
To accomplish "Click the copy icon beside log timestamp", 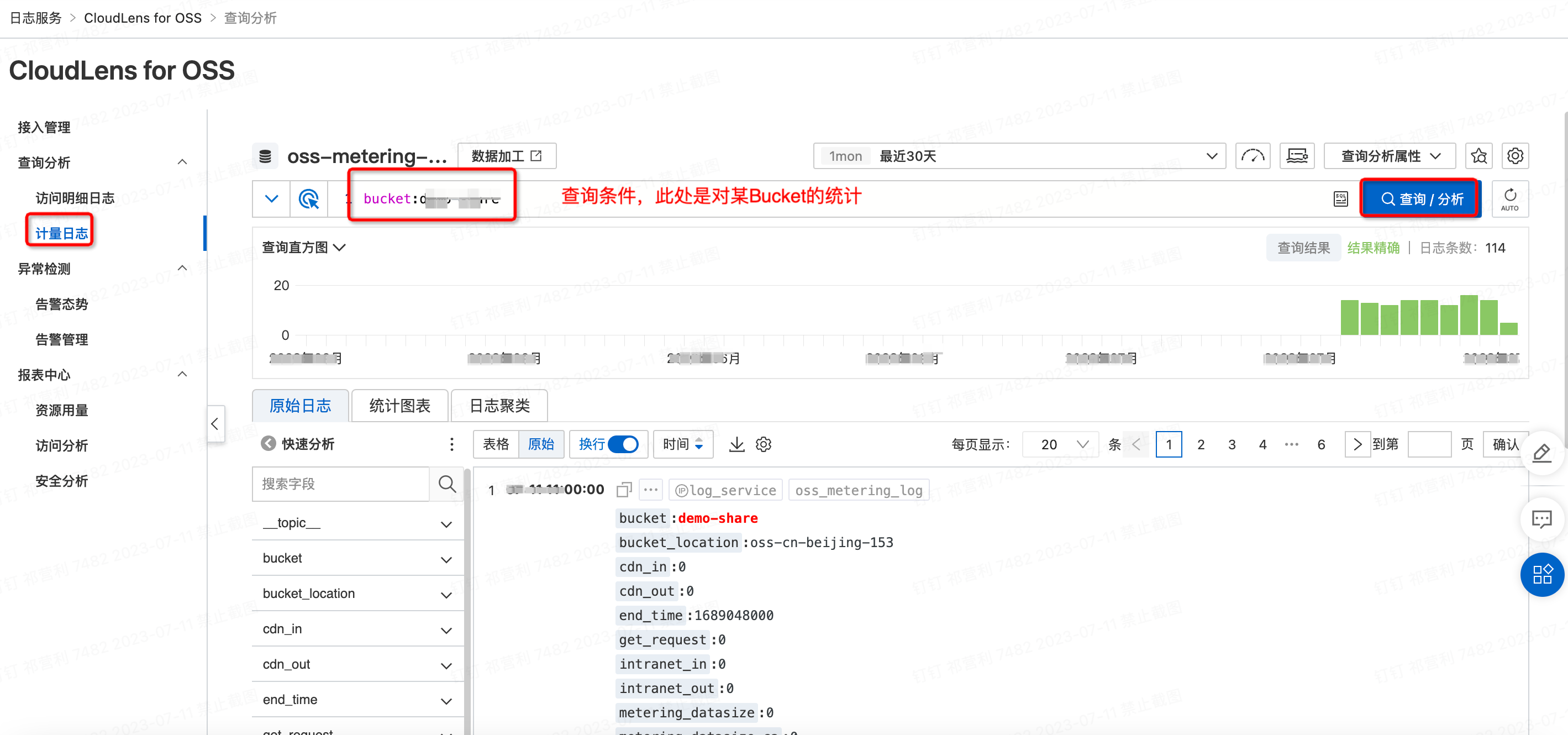I will click(624, 490).
